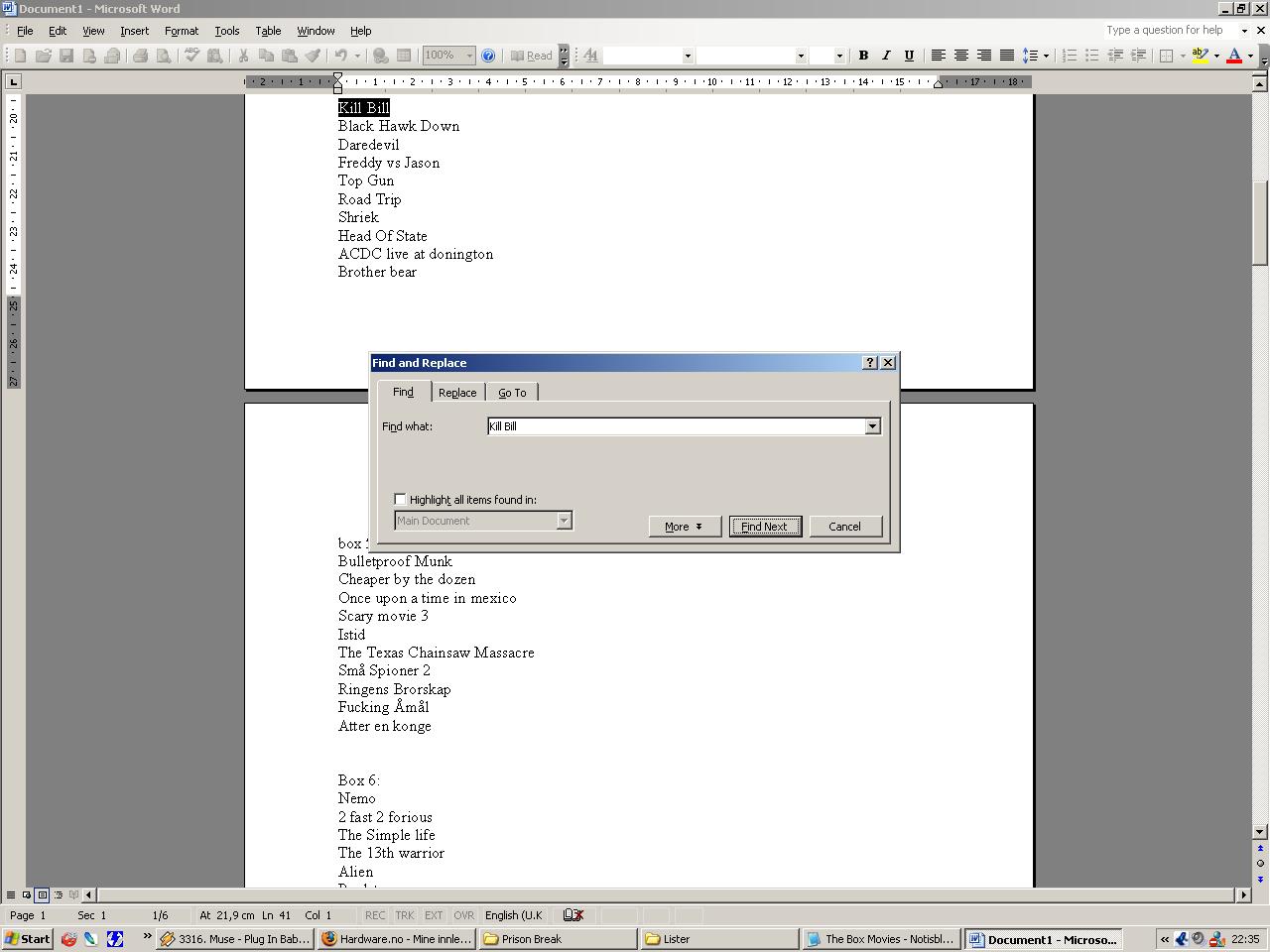The width and height of the screenshot is (1270, 952).
Task: Click the Open folder toolbar icon
Action: pos(44,56)
